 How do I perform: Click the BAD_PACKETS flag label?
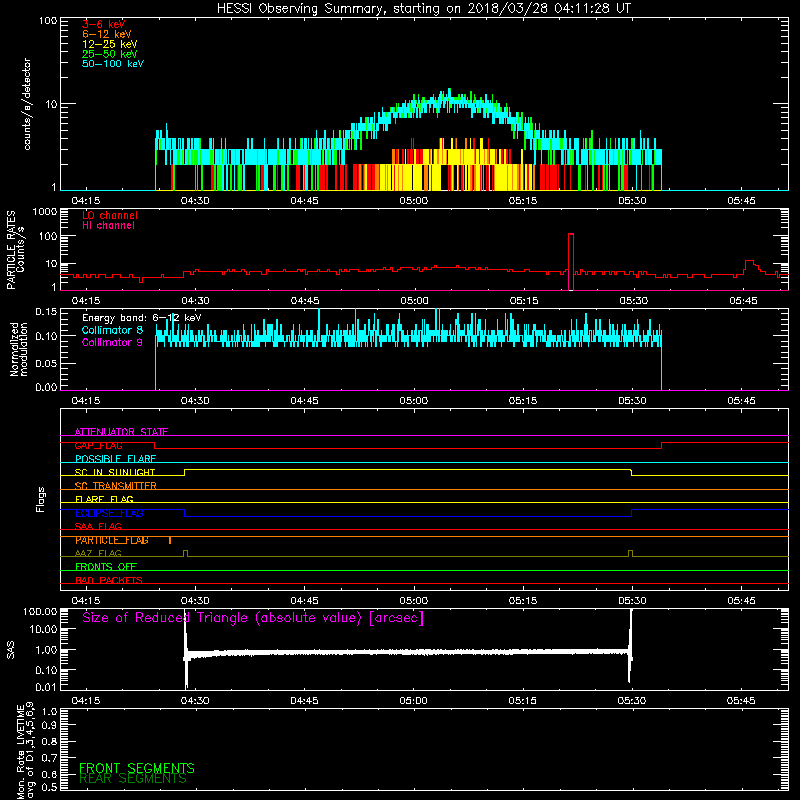click(x=109, y=580)
